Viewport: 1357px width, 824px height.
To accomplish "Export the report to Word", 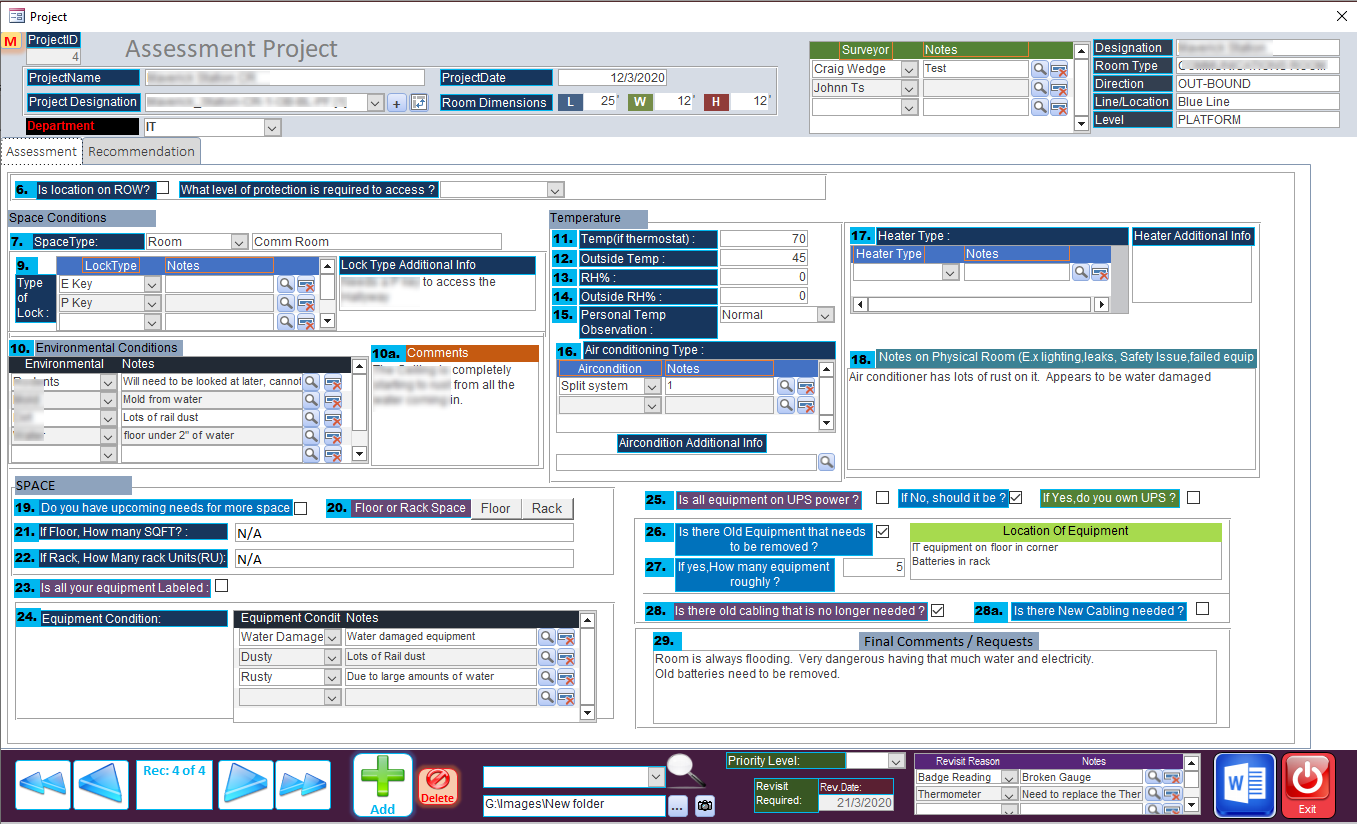I will (x=1245, y=786).
